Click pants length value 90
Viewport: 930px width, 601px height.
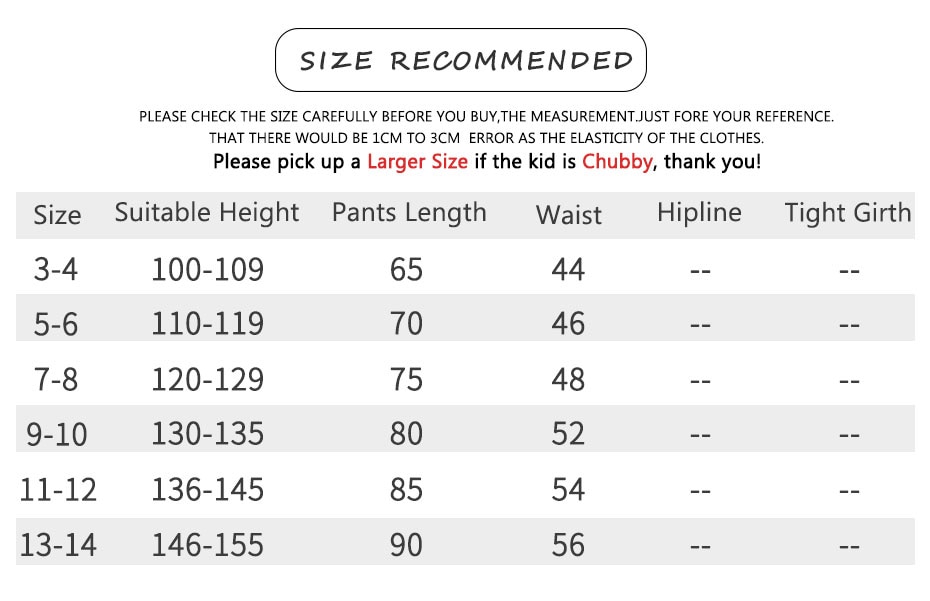tap(406, 545)
